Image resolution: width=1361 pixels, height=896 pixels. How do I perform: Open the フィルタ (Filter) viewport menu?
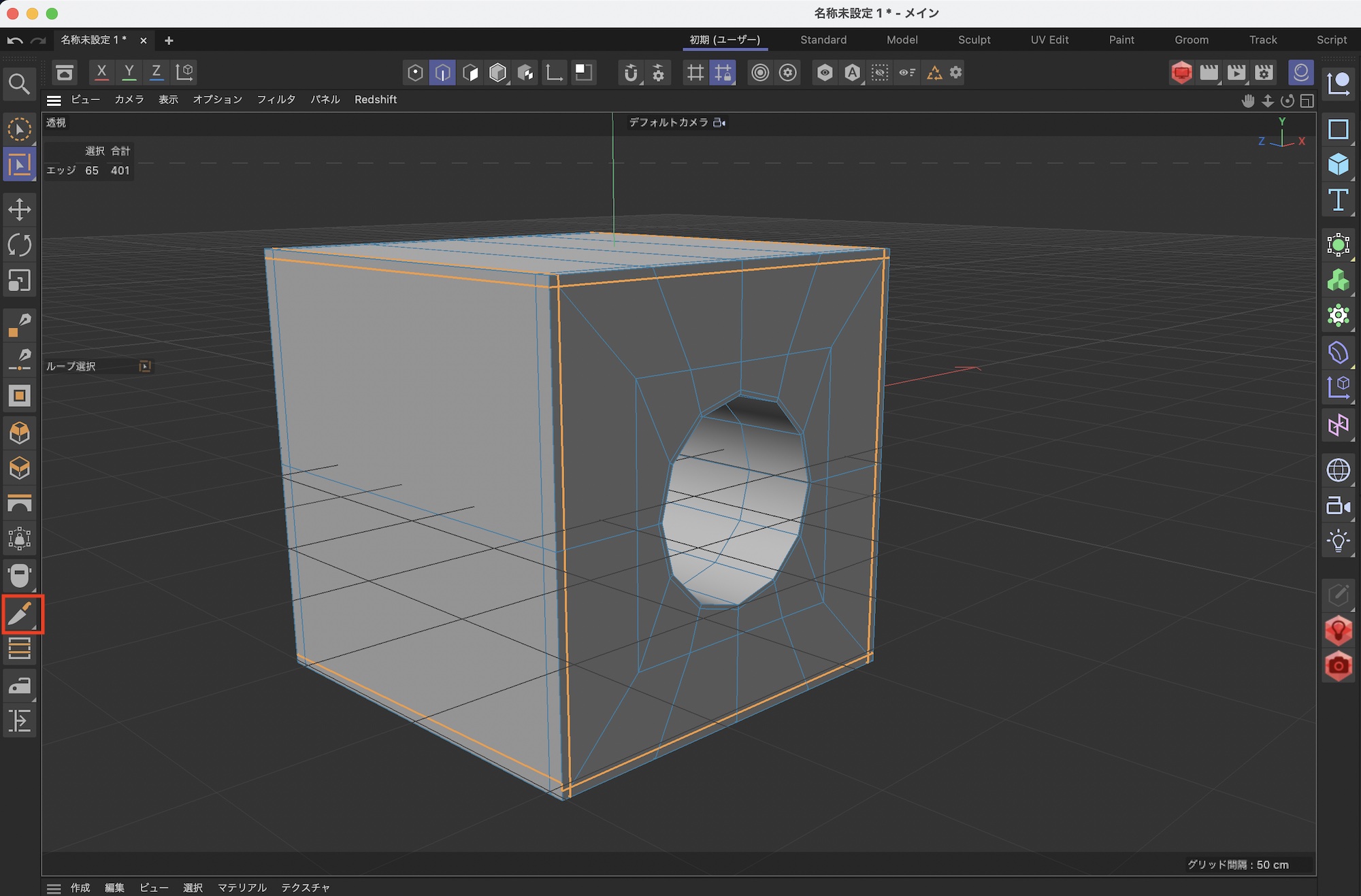276,99
